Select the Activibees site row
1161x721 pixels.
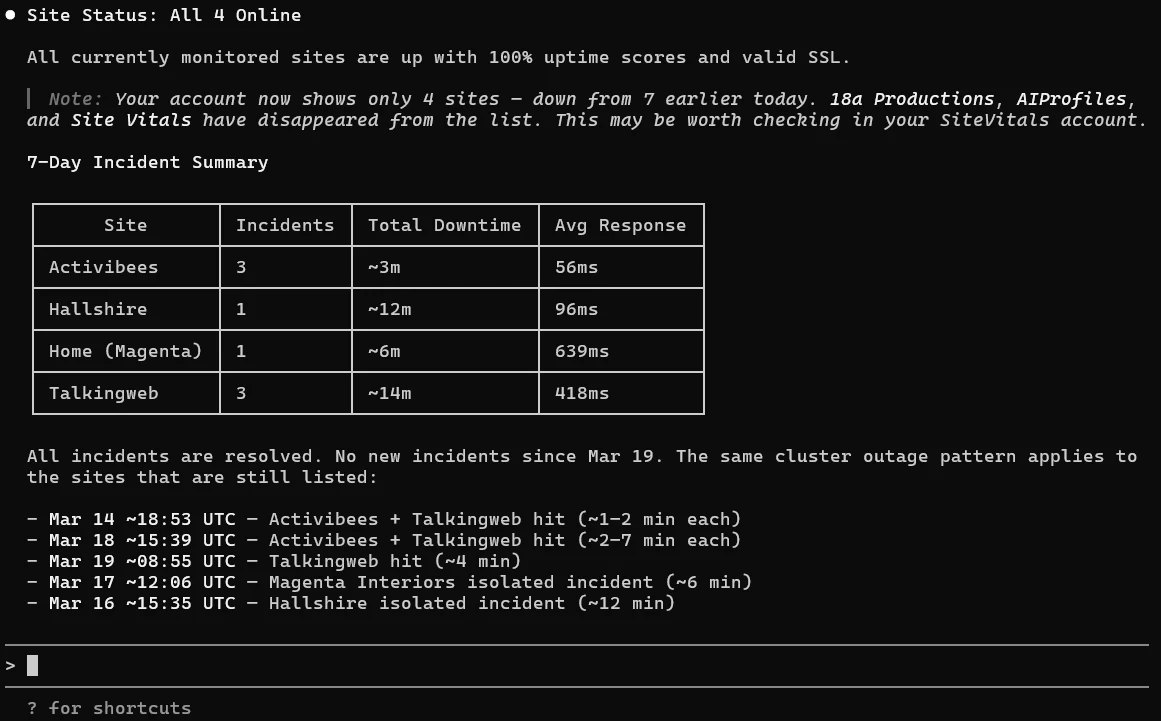click(x=103, y=267)
